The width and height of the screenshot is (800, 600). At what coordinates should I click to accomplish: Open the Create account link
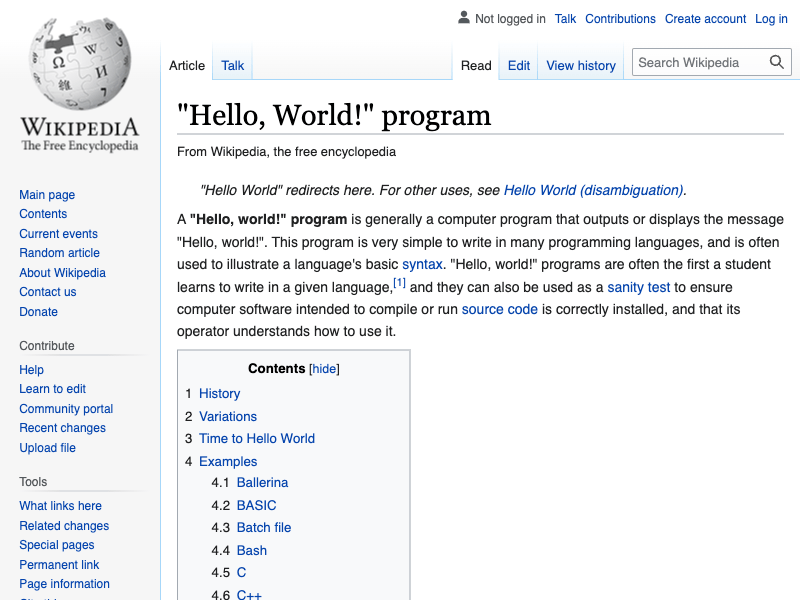click(x=705, y=19)
